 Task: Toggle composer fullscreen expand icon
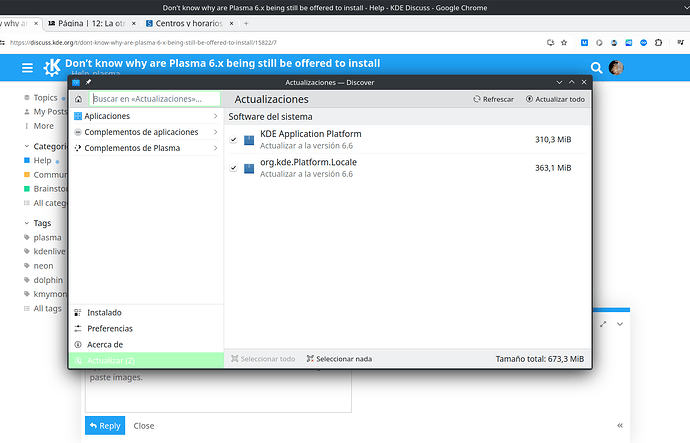(x=603, y=324)
